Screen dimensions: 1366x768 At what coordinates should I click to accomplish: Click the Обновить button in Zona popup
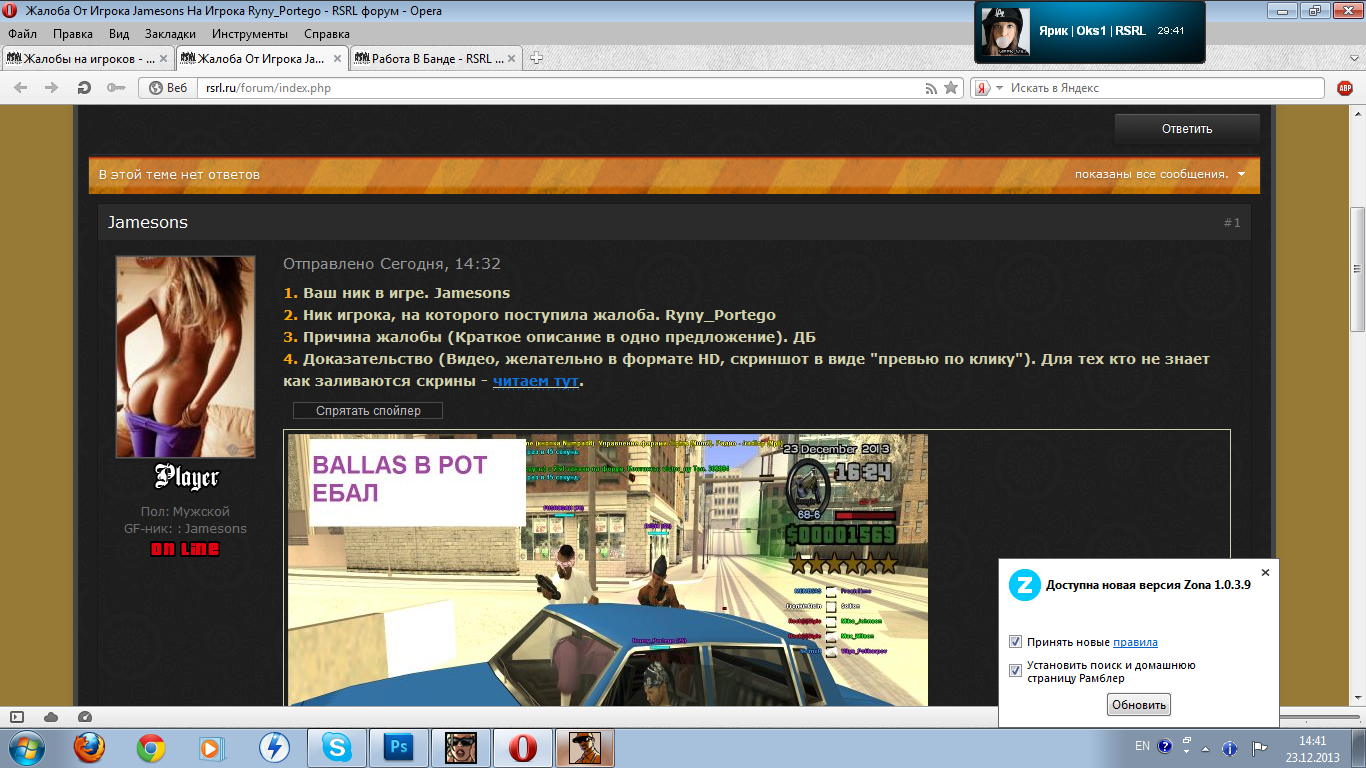pos(1139,705)
